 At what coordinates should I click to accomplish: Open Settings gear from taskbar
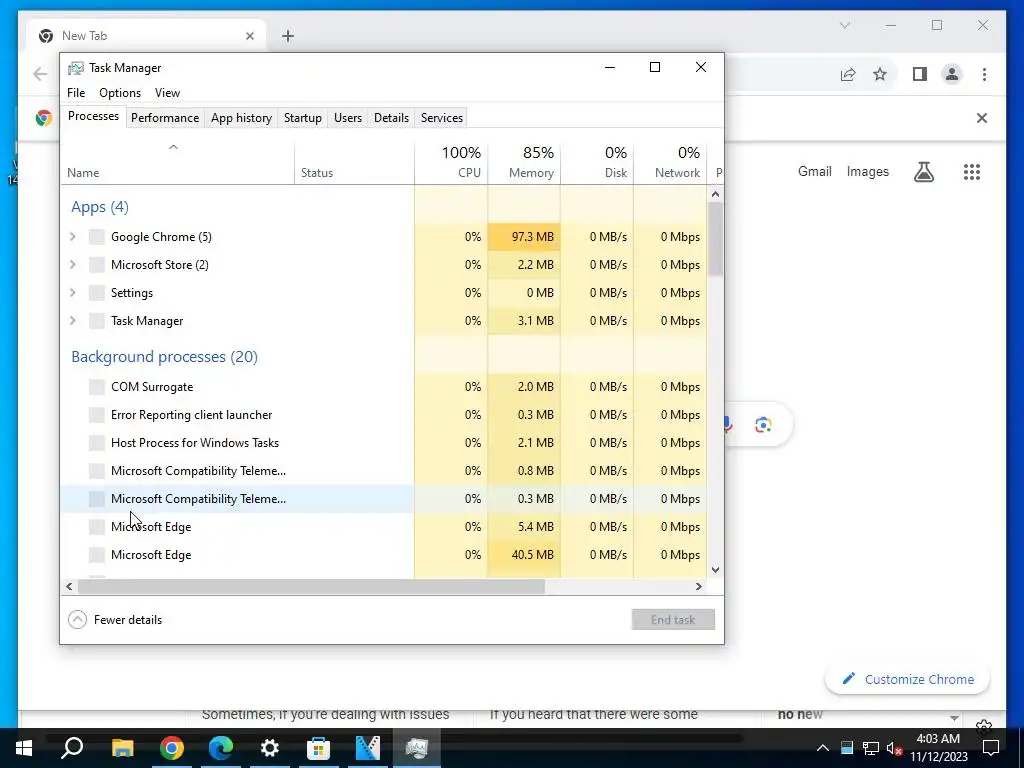click(270, 748)
